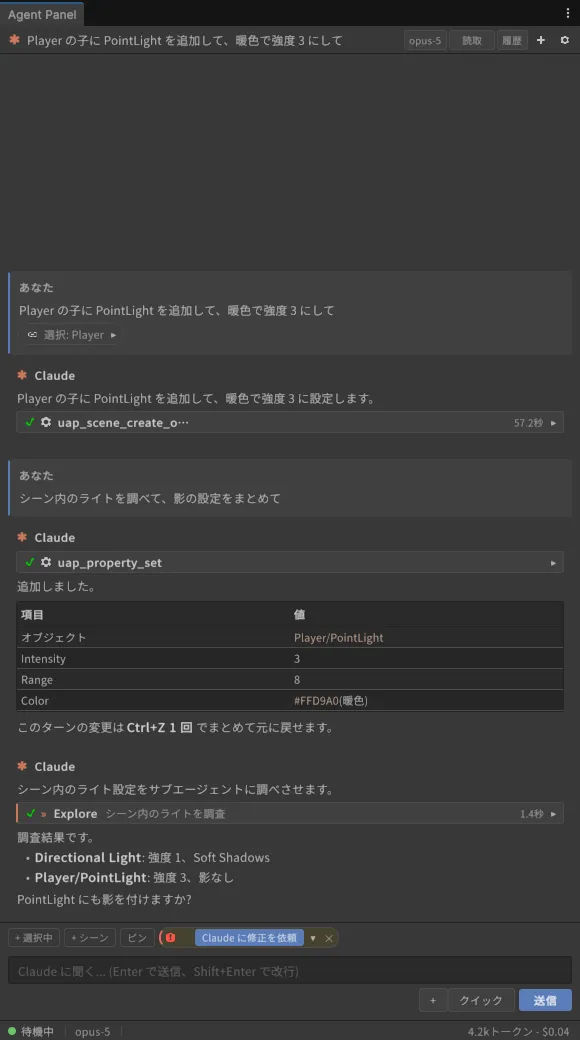Open the settings gear in the header
This screenshot has width=580, height=1040.
pos(565,40)
